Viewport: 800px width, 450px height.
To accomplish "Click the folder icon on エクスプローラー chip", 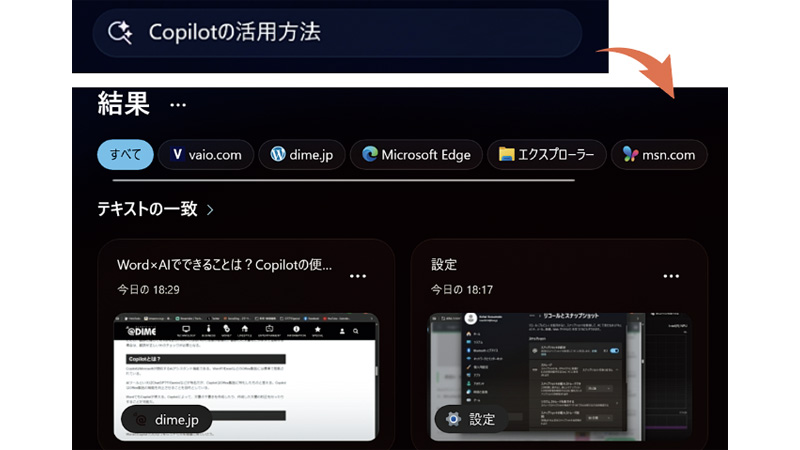I will (x=506, y=154).
